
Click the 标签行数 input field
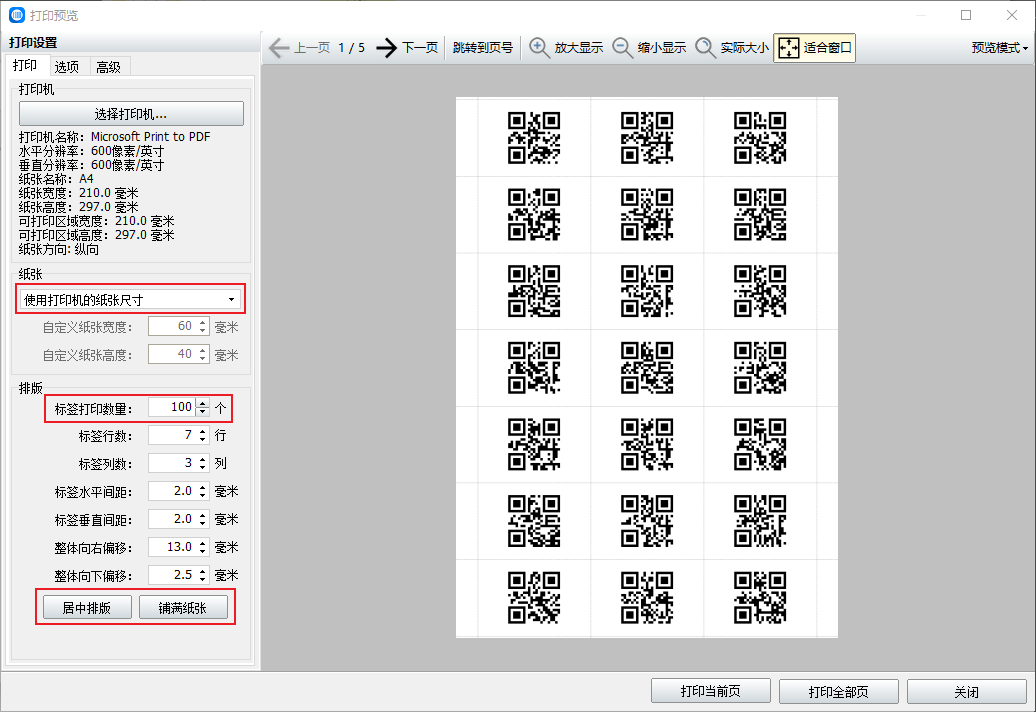172,435
